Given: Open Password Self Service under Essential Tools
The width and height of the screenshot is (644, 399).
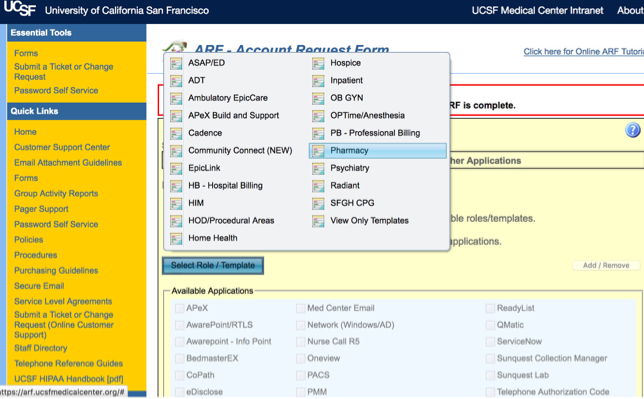Looking at the screenshot, I should pos(56,90).
